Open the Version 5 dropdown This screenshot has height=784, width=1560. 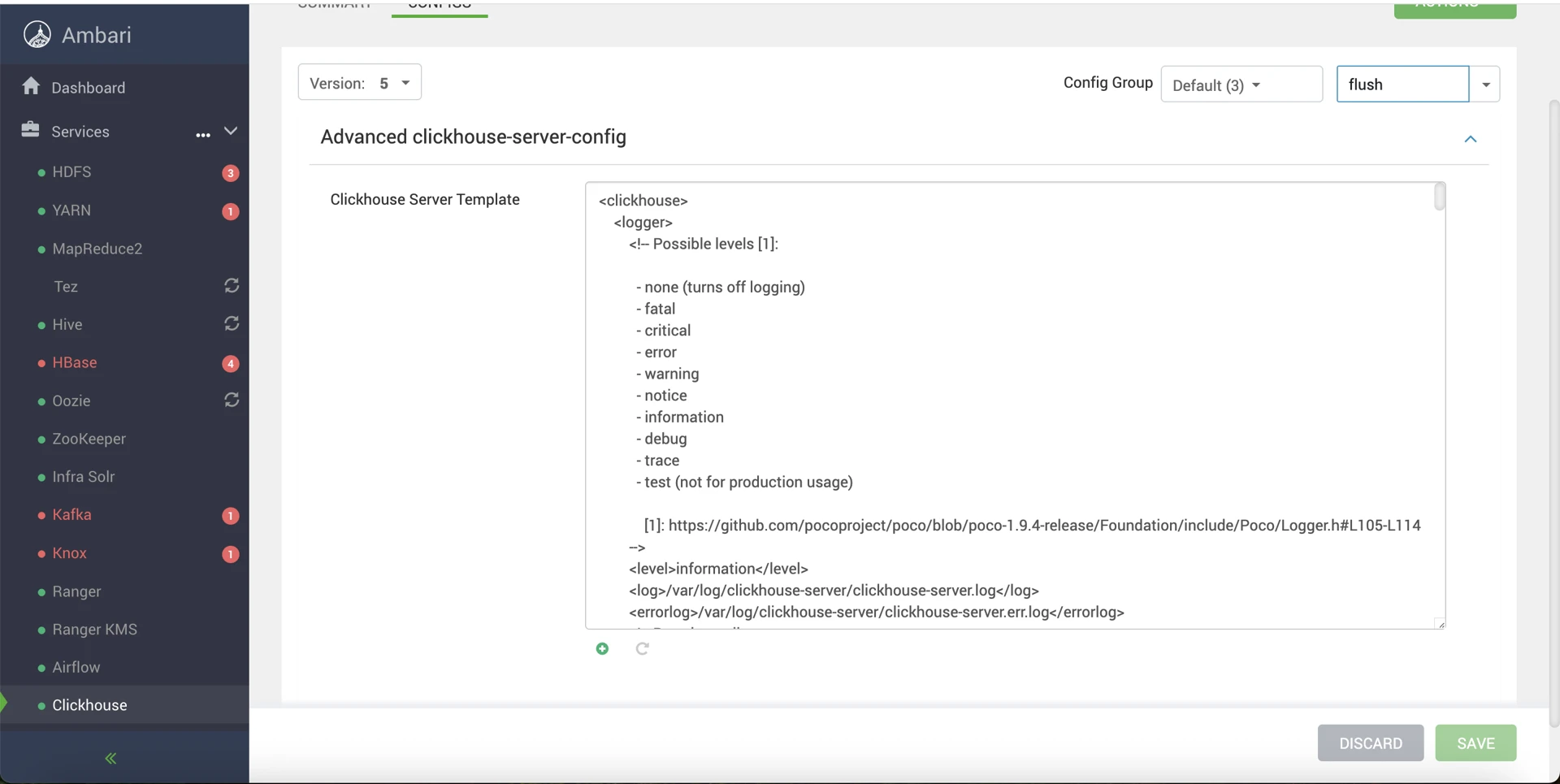click(359, 83)
